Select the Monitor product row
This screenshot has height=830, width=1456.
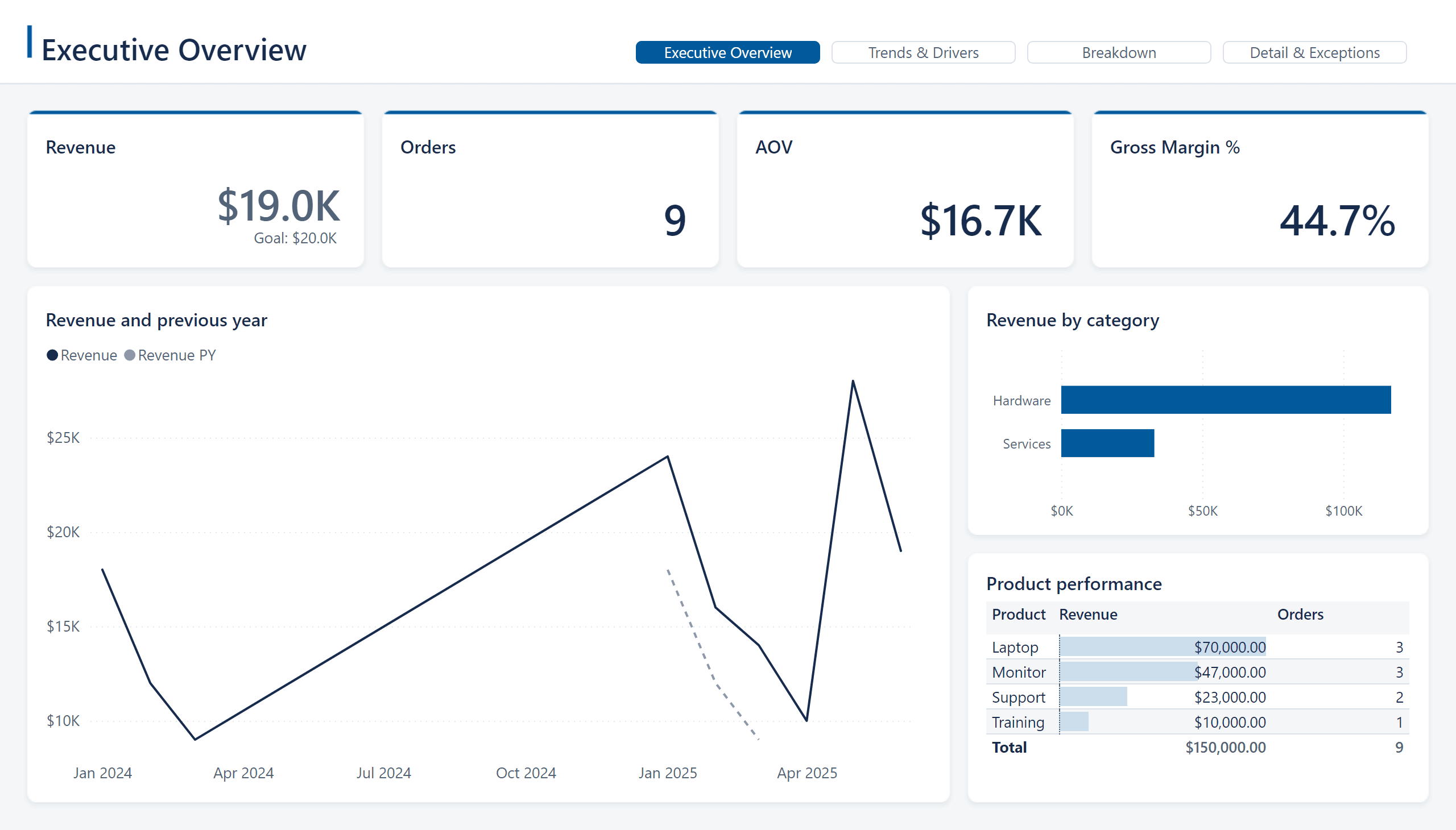click(1197, 672)
